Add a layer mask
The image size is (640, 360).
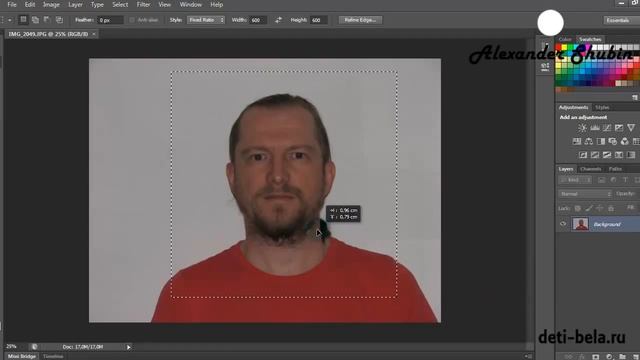point(596,357)
